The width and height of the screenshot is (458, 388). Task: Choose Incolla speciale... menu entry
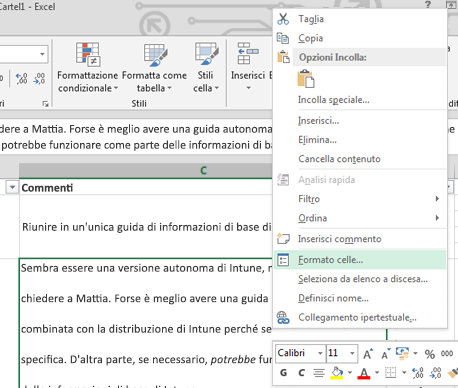(360, 100)
